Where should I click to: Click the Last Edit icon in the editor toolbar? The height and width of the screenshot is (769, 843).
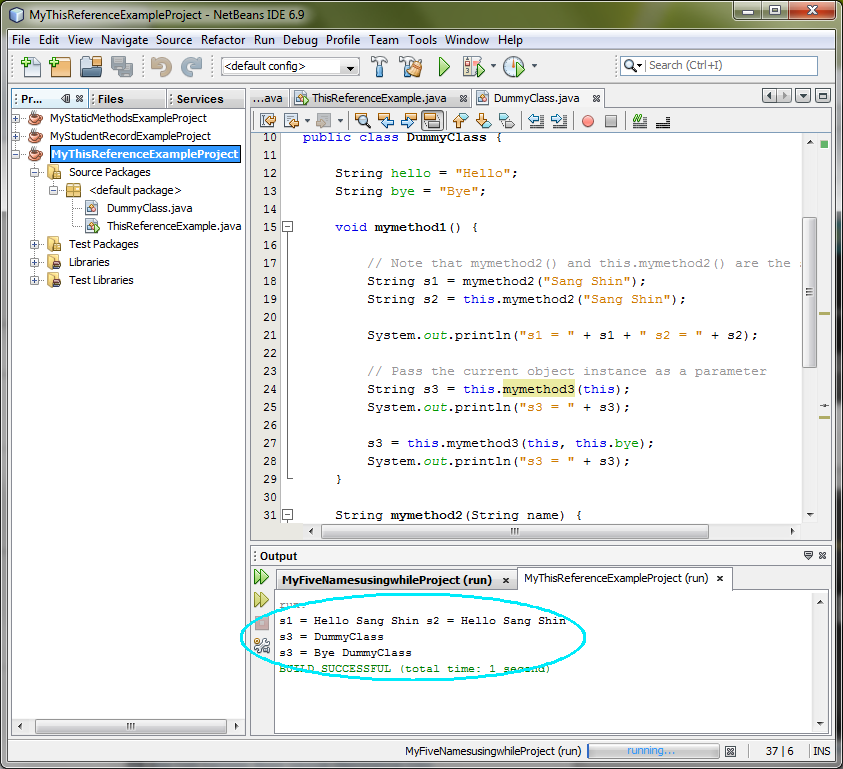(x=268, y=120)
